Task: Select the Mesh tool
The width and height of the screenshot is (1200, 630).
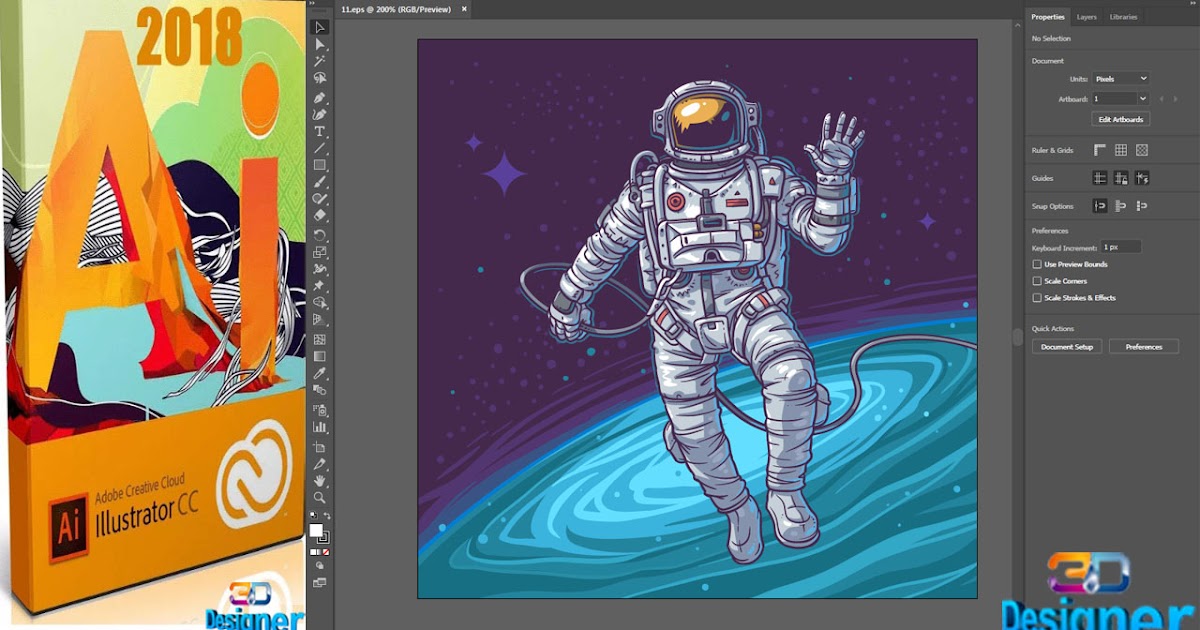Action: (320, 339)
